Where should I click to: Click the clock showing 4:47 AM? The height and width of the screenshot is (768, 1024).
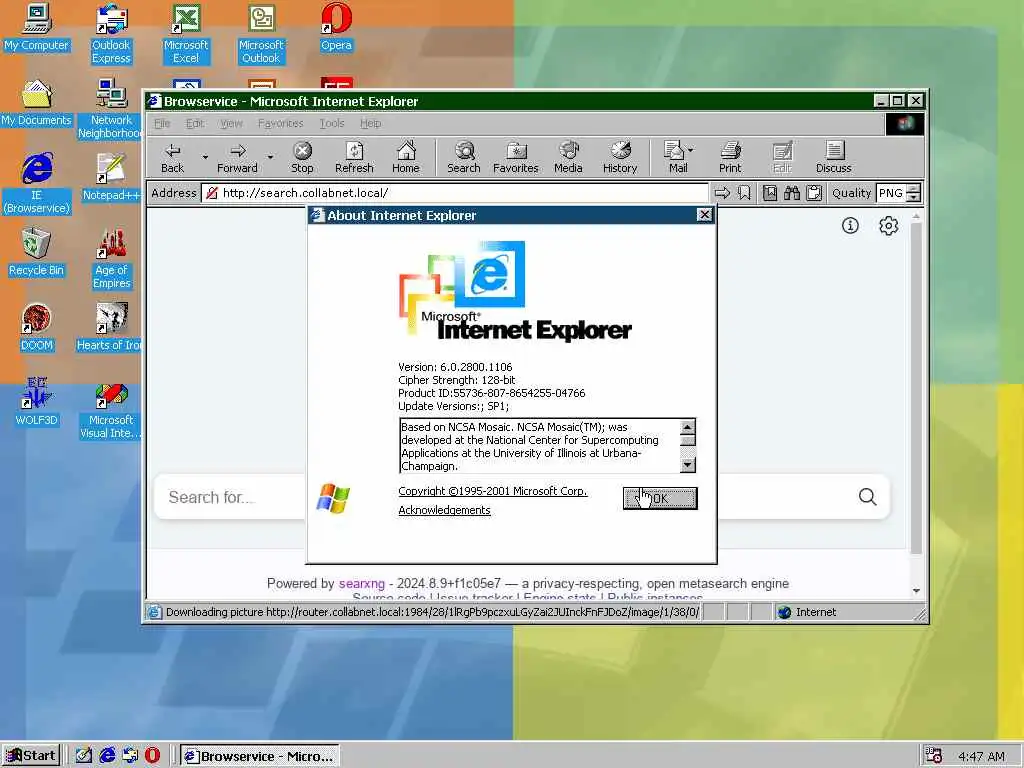coord(981,756)
